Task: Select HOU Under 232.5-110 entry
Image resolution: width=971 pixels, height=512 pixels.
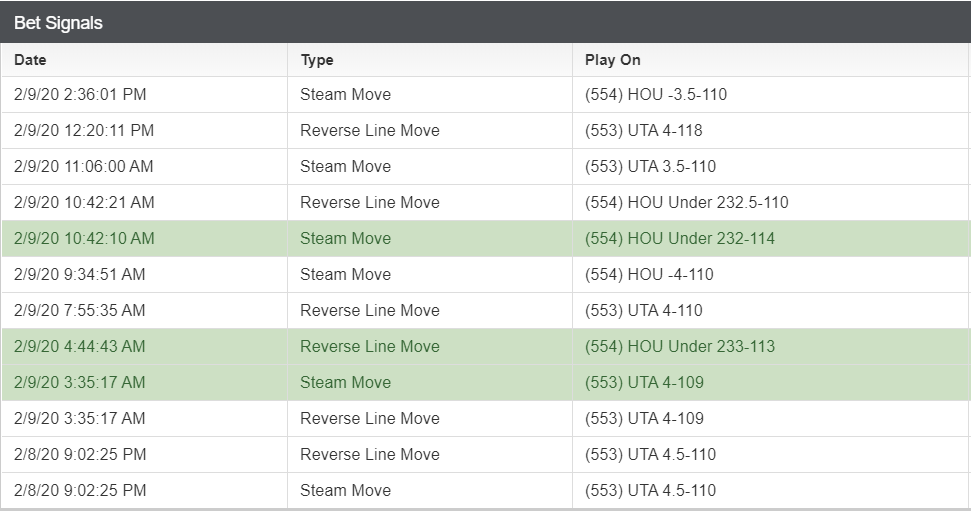Action: point(687,202)
